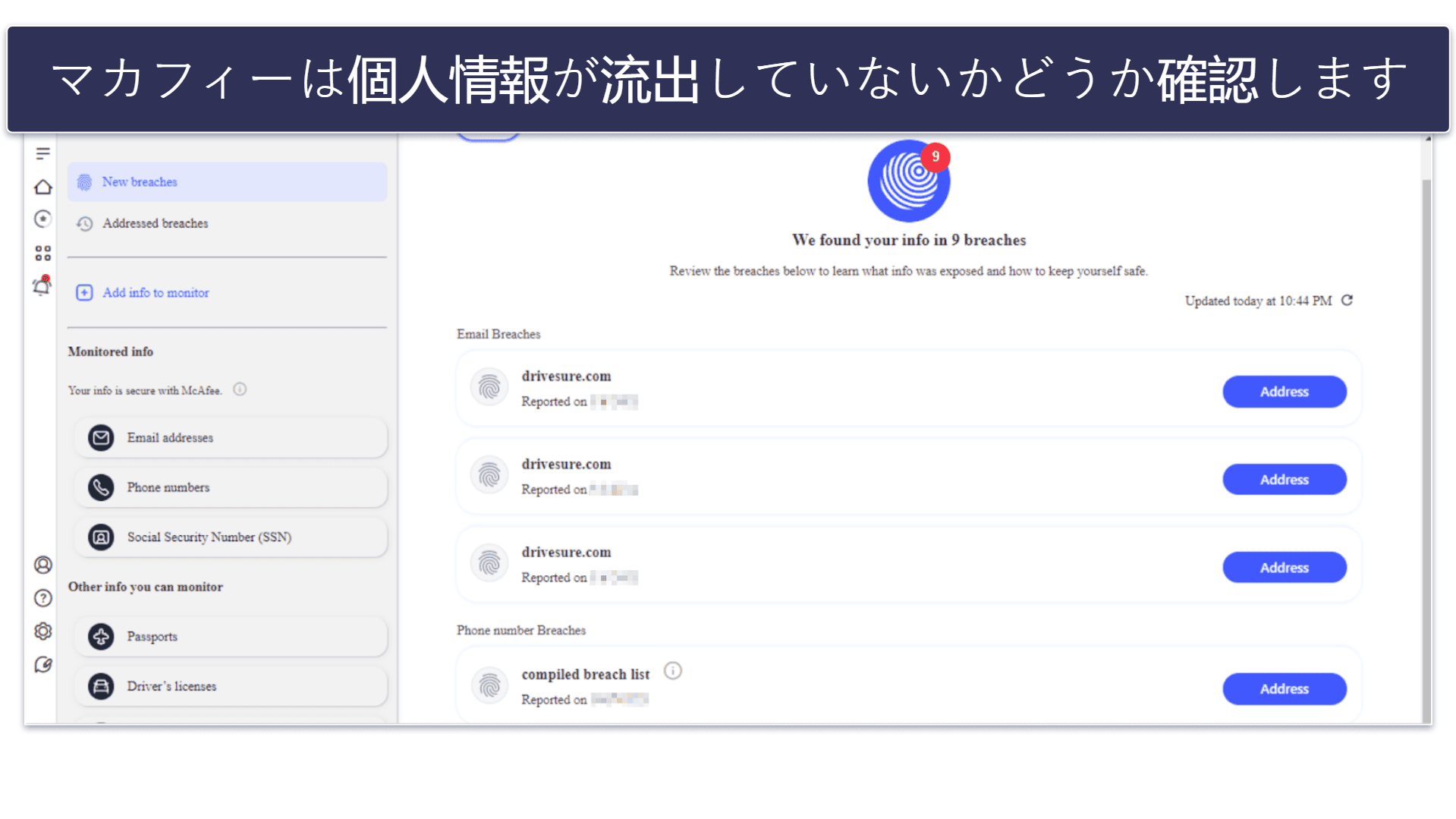Click the third drivesure.com breach title

pyautogui.click(x=566, y=552)
